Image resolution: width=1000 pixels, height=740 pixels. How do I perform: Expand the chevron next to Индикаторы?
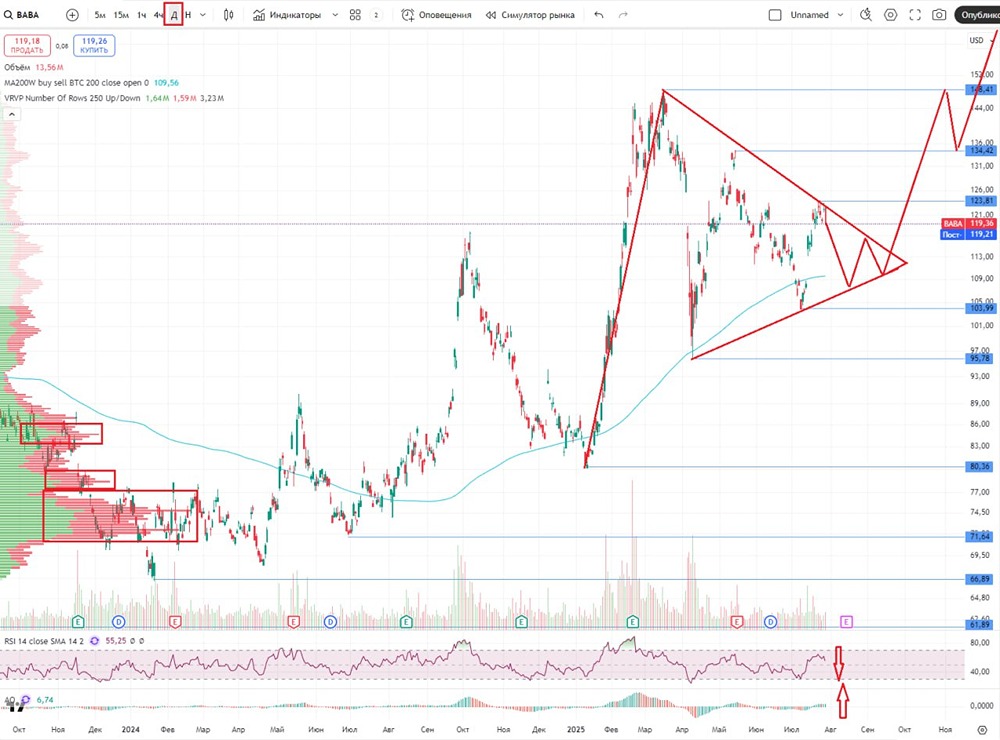pos(335,15)
